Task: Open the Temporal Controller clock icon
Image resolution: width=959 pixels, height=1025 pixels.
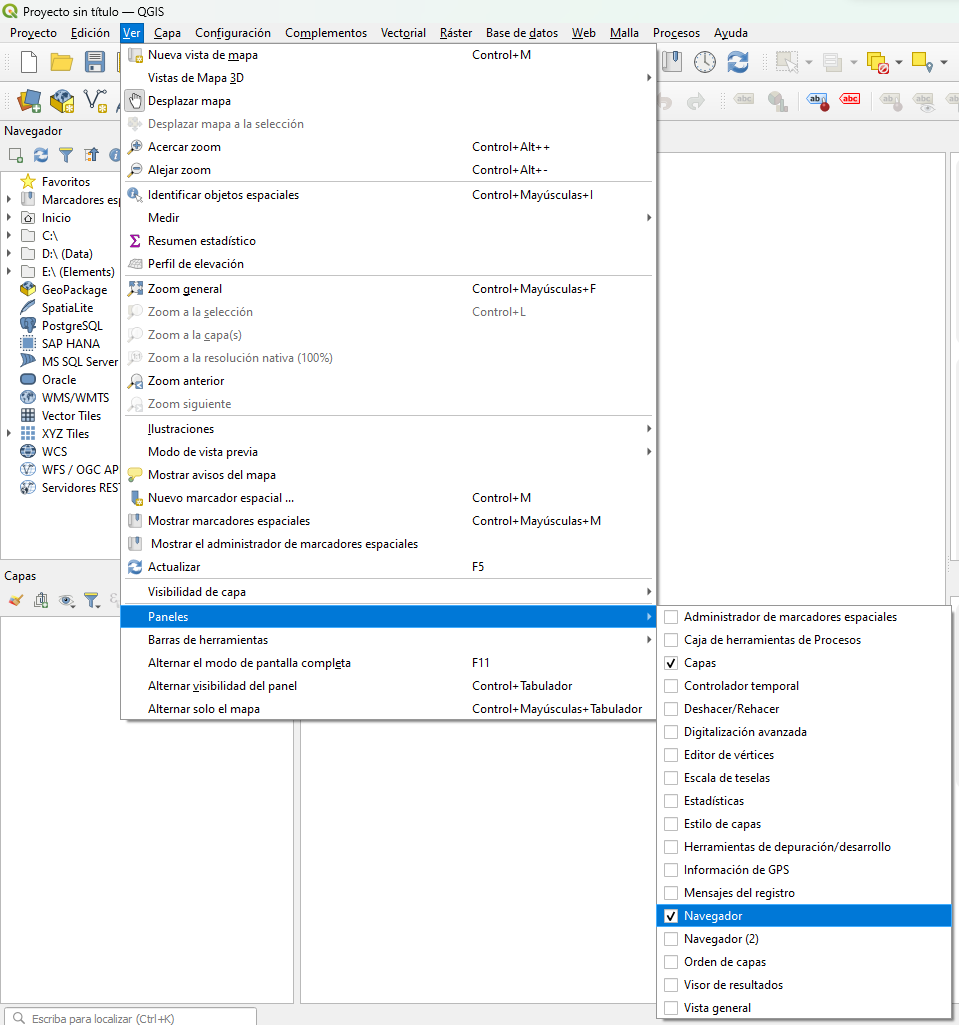Action: pos(705,62)
